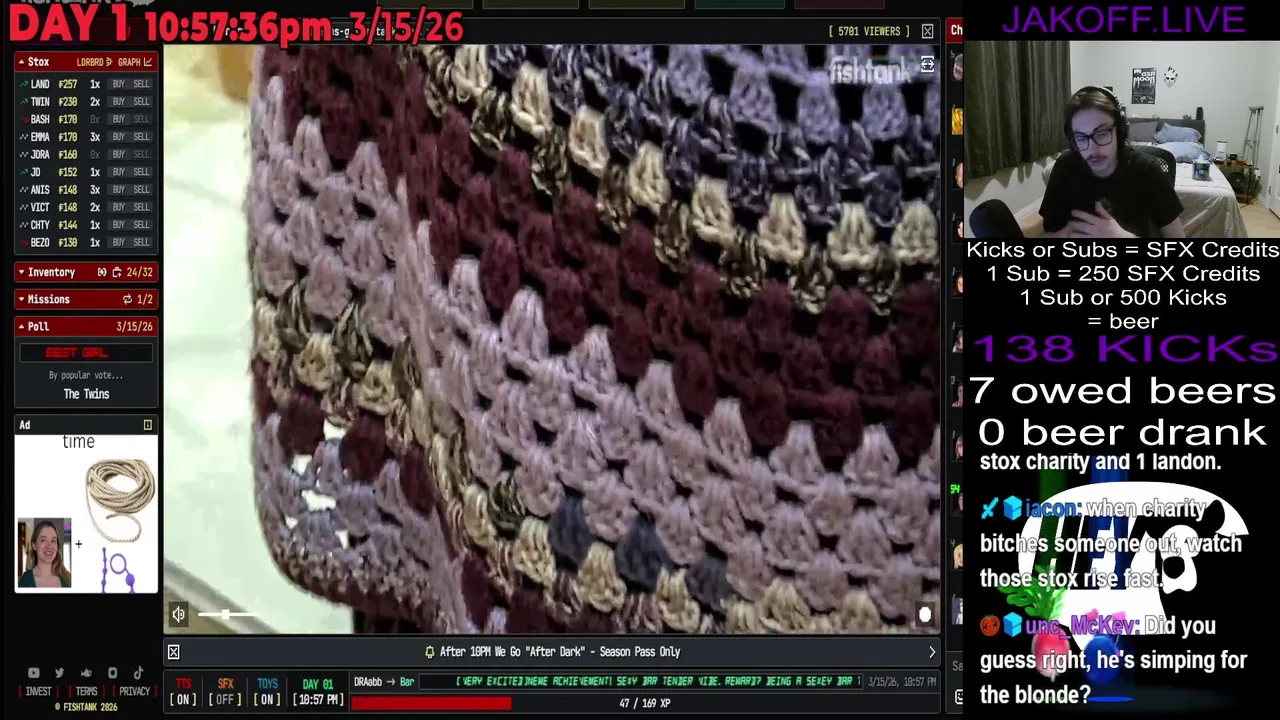Screen dimensions: 1280x720
Task: Sell LAND stock
Action: pos(141,84)
